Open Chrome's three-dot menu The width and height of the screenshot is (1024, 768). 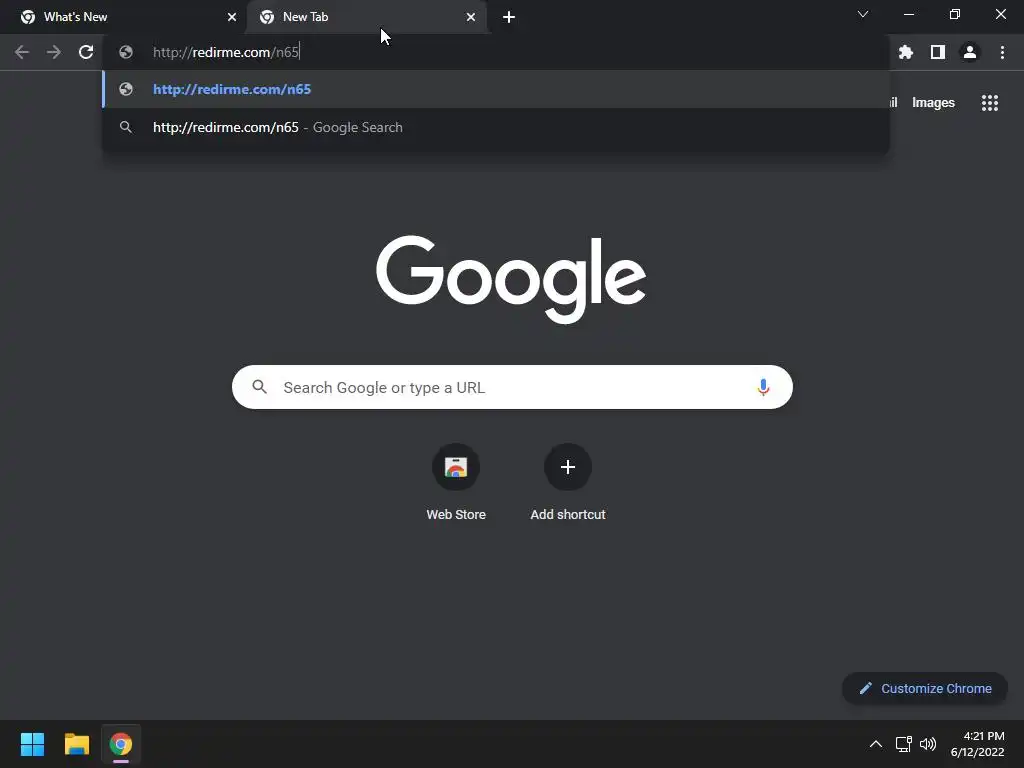pos(1002,52)
